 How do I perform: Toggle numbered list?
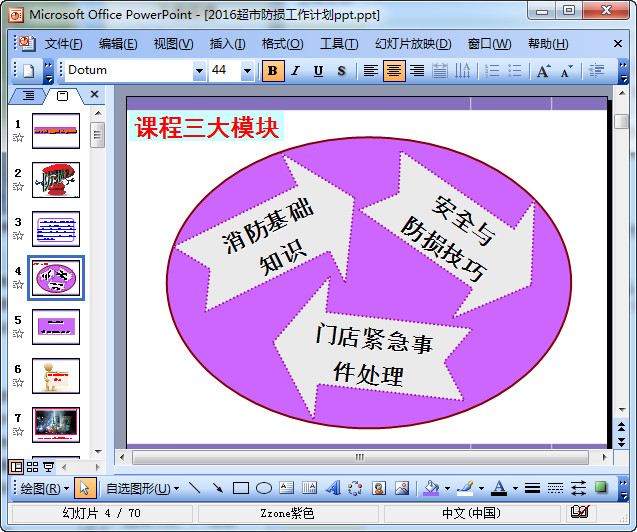pyautogui.click(x=492, y=71)
